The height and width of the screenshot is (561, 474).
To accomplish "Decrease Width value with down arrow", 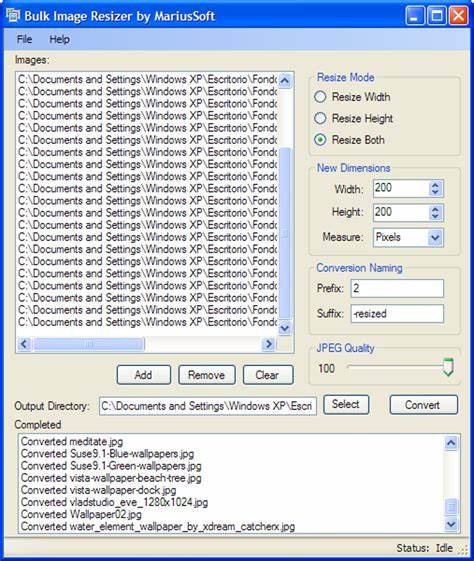I will [435, 192].
